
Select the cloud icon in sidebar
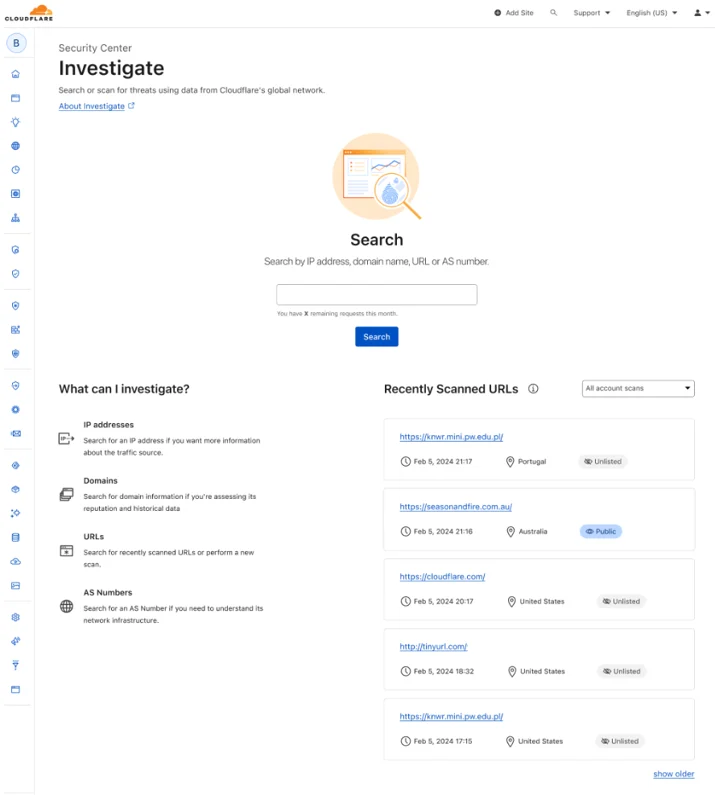16,562
